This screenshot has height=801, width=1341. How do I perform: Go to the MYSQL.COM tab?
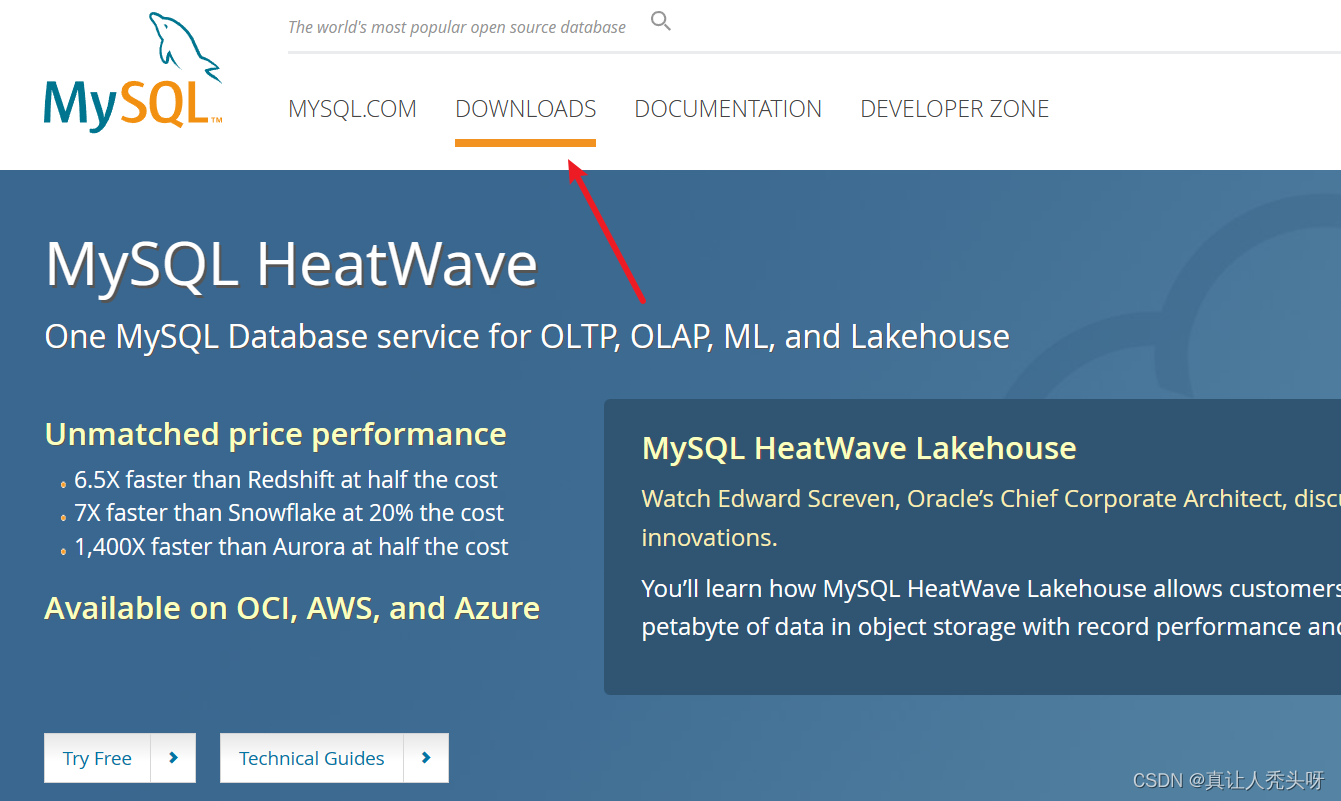point(352,109)
